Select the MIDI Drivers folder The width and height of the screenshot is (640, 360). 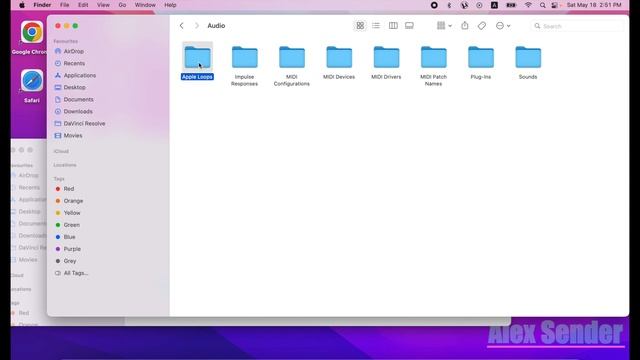tap(386, 57)
